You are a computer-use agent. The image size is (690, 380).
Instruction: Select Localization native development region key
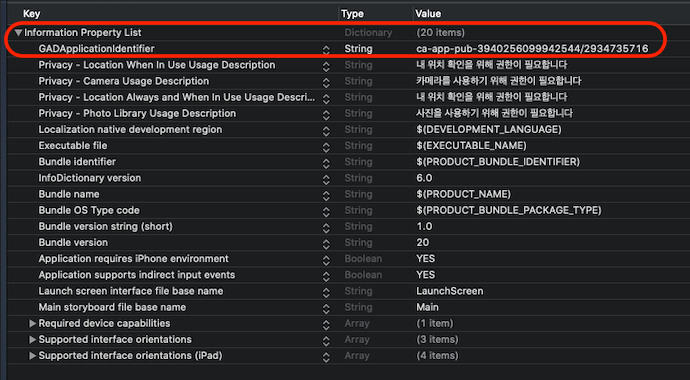130,130
